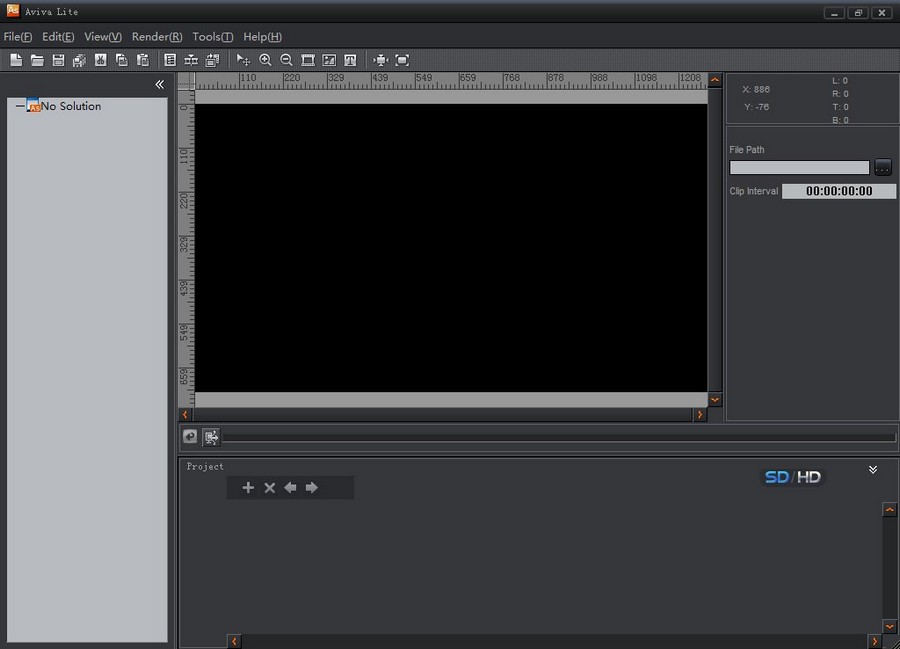Viewport: 900px width, 649px height.
Task: Click the Zoom Out magnifier
Action: pyautogui.click(x=286, y=60)
